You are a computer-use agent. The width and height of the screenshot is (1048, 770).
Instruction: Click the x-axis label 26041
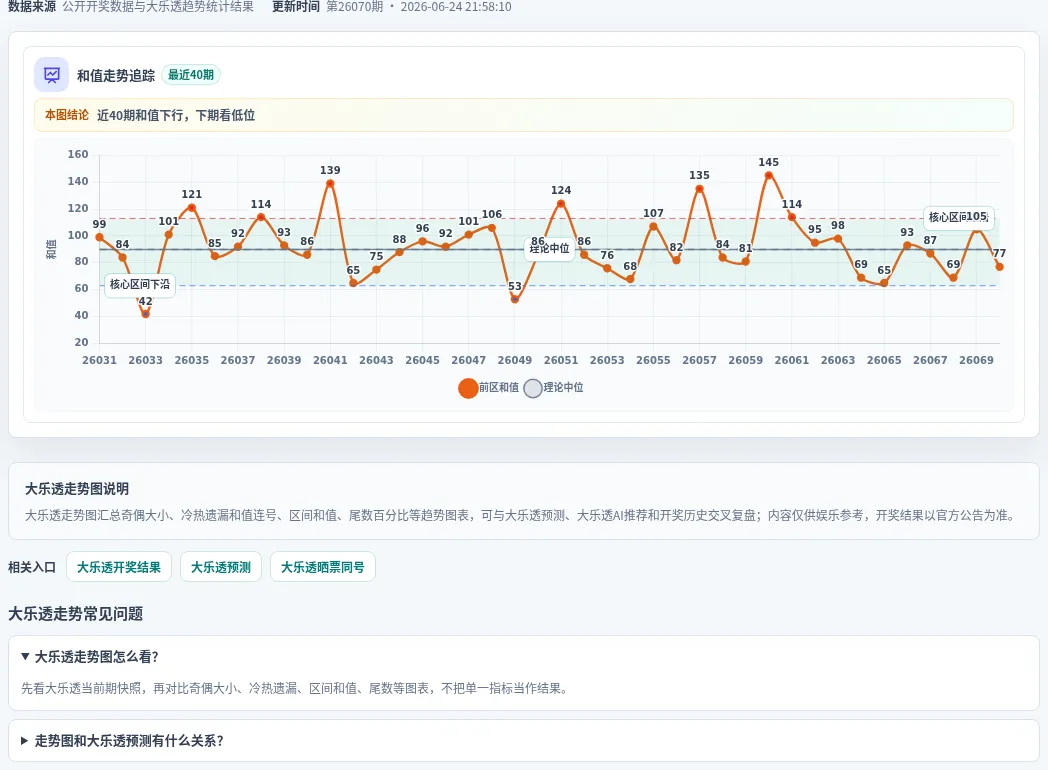coord(330,360)
